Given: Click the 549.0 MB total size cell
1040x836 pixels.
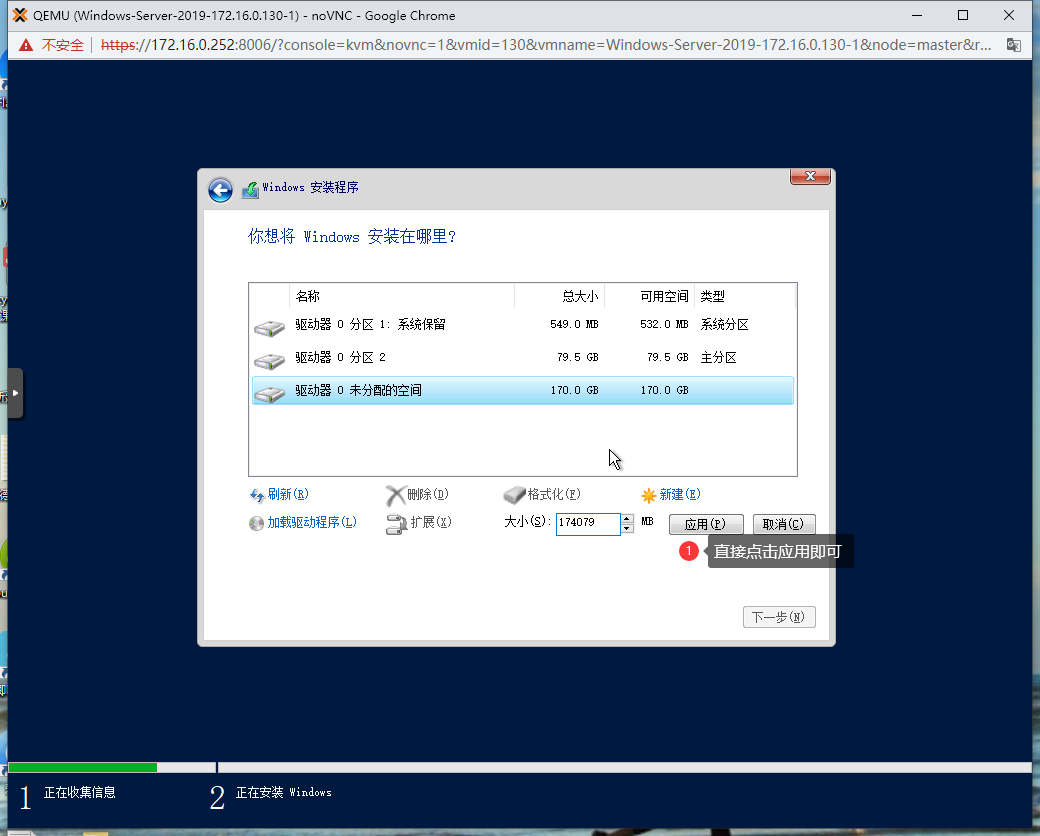Looking at the screenshot, I should pyautogui.click(x=574, y=324).
